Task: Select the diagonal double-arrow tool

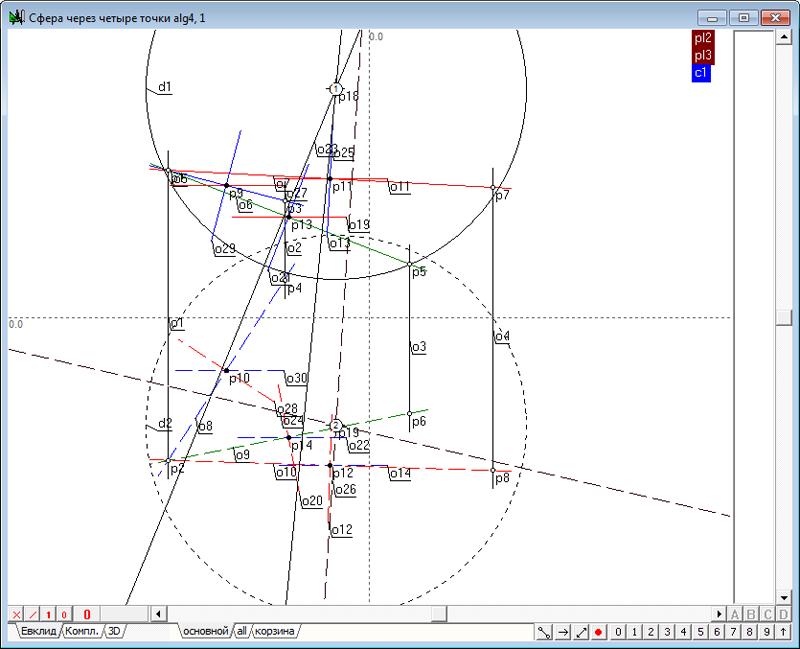Action: click(x=581, y=632)
